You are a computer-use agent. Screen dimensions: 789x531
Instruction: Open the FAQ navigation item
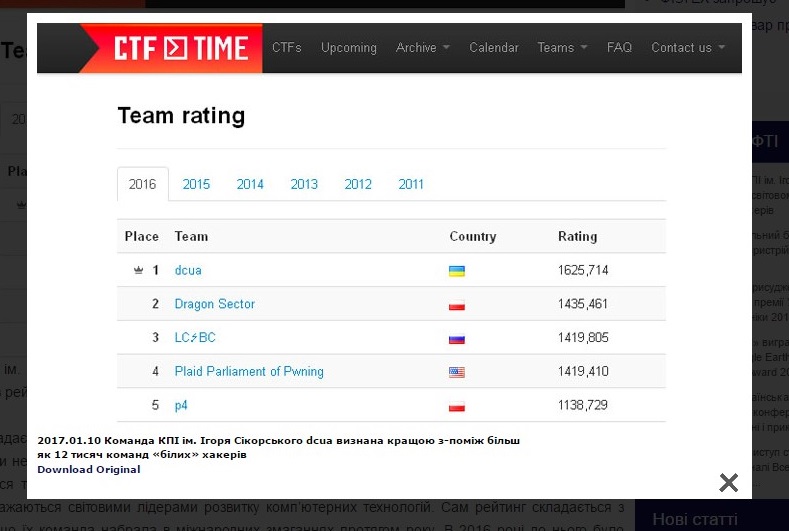(619, 48)
